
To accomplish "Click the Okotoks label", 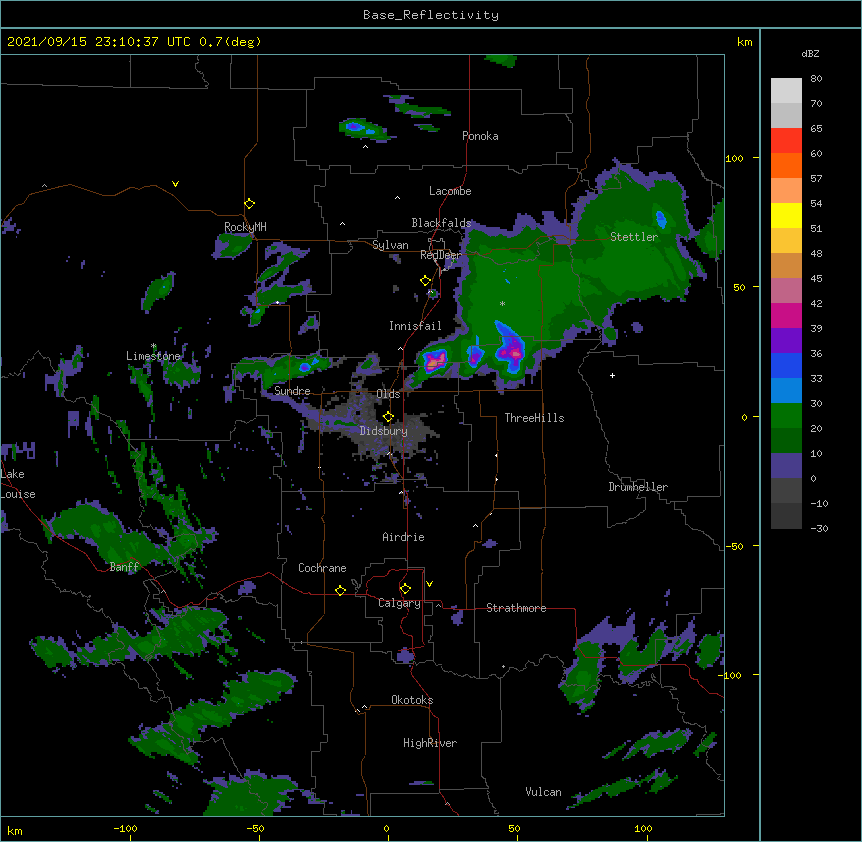I will [x=412, y=700].
